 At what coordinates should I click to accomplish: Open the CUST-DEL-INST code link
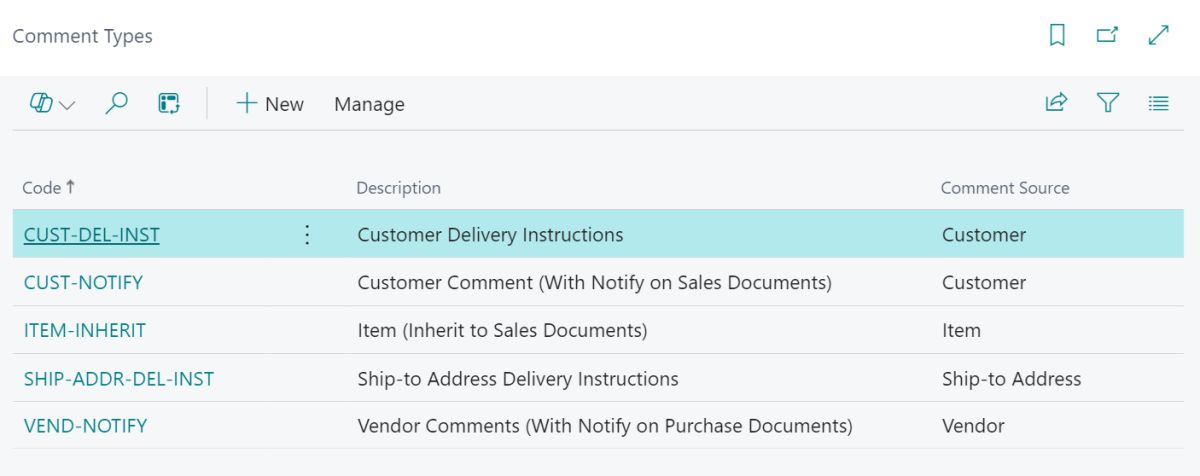[x=92, y=235]
